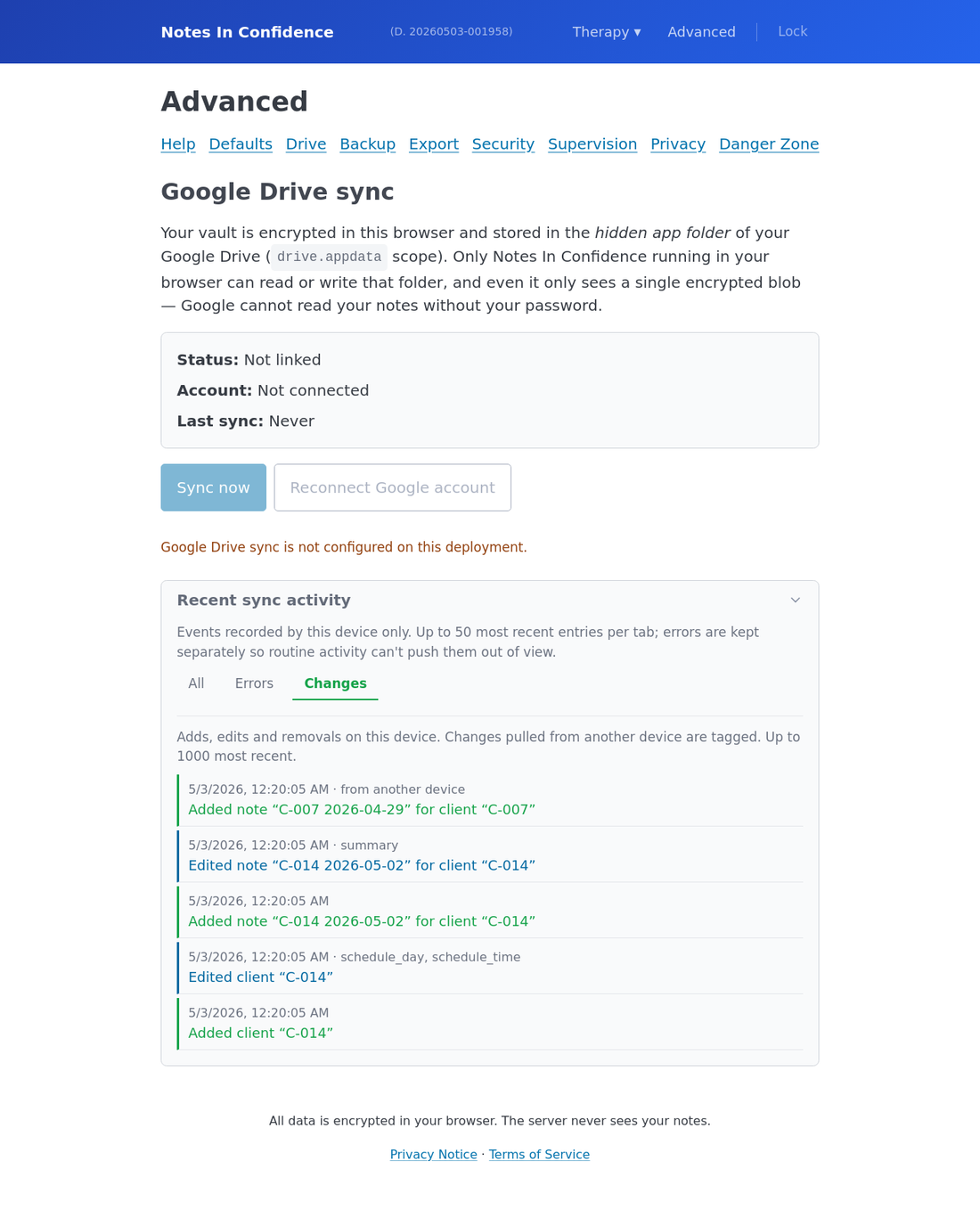Image resolution: width=980 pixels, height=1210 pixels.
Task: Jump to the Drive section link
Action: (306, 144)
